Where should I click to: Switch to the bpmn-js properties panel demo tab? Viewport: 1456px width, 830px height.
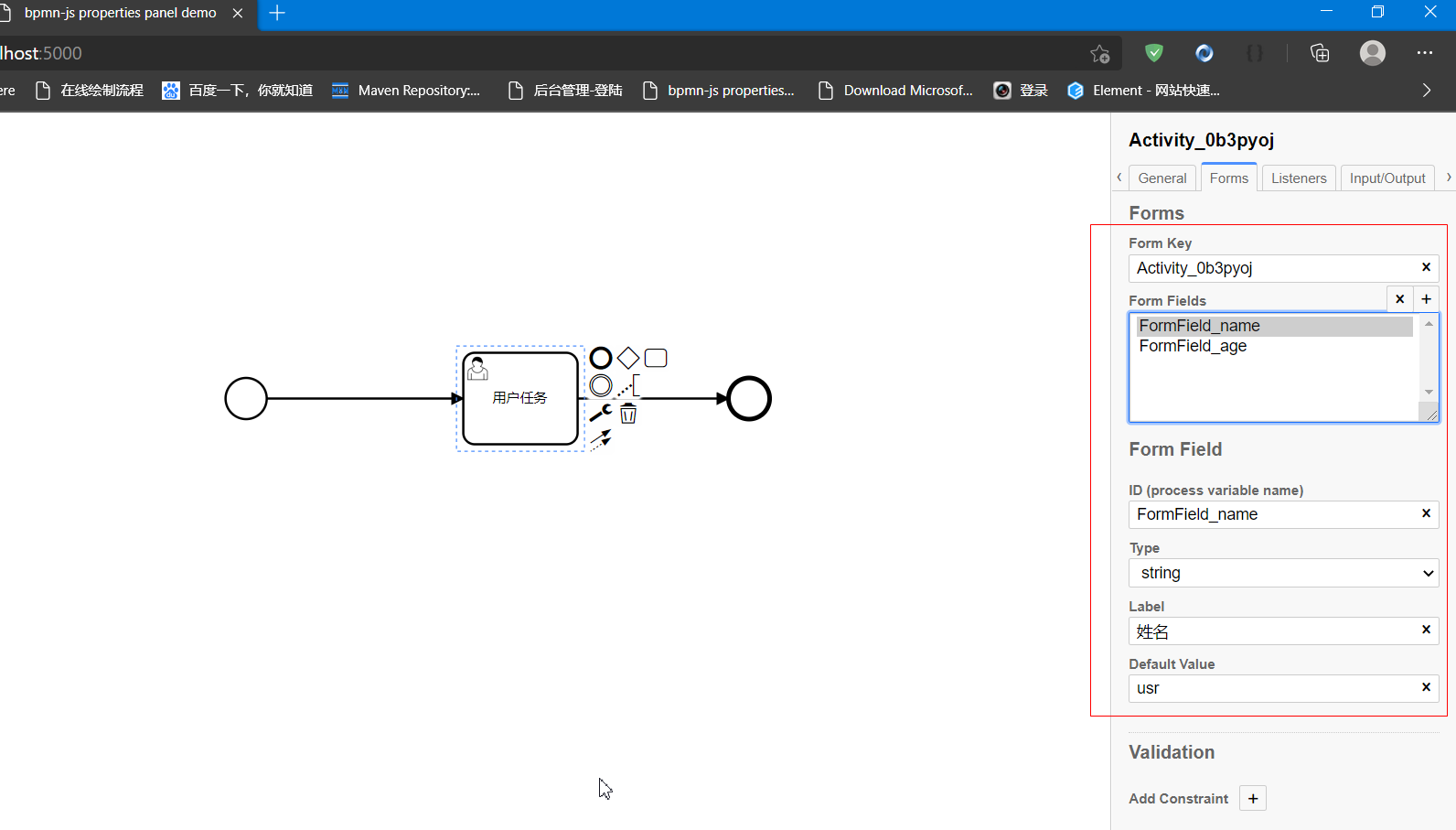pyautogui.click(x=121, y=13)
